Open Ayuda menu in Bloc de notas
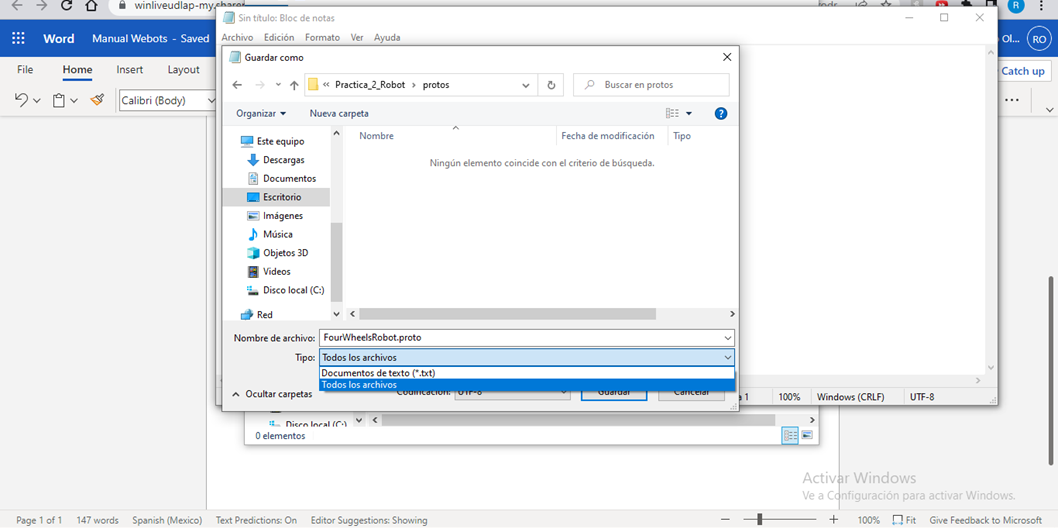 387,37
